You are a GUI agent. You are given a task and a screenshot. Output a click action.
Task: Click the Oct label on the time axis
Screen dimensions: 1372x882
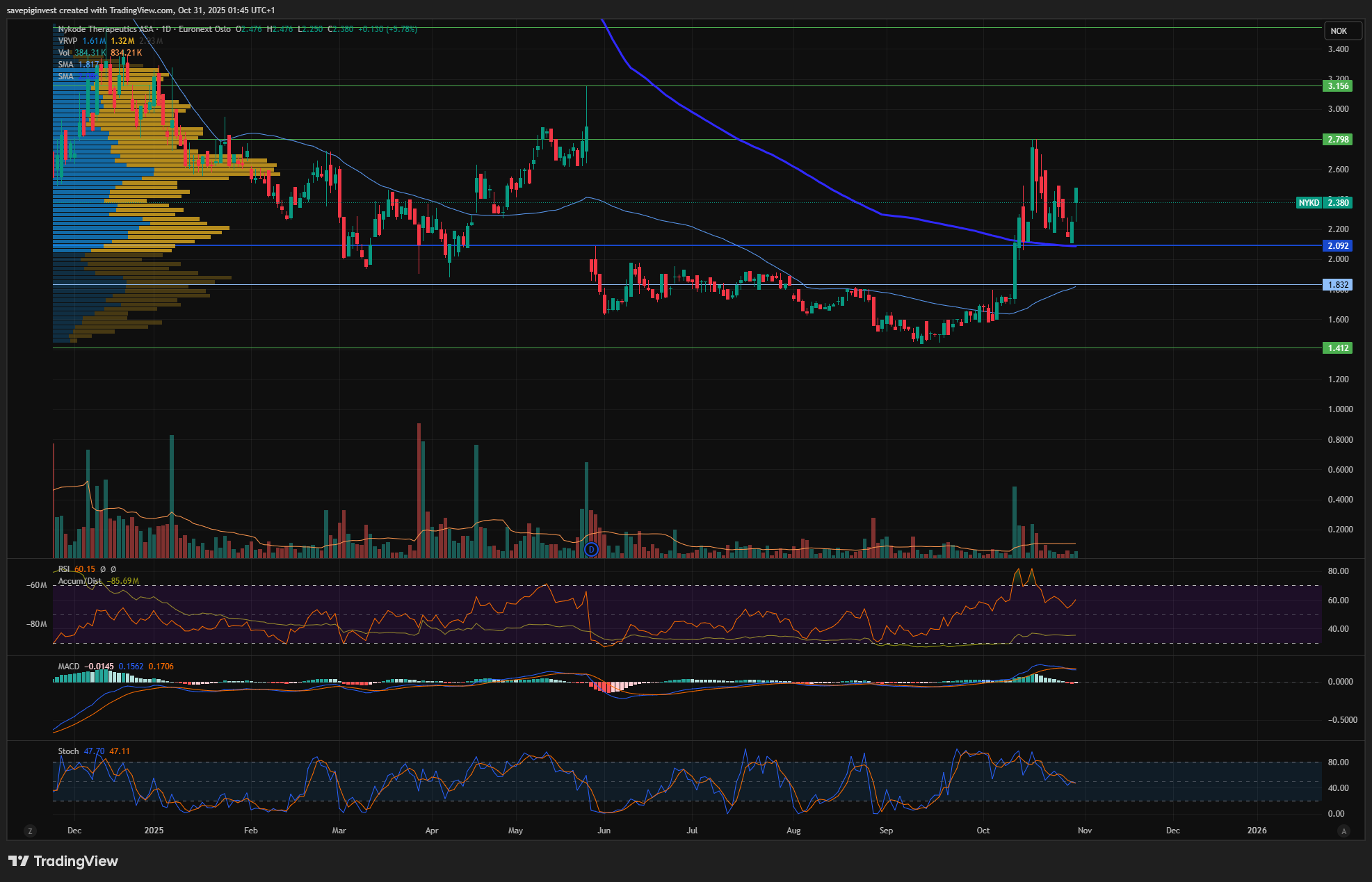[983, 831]
